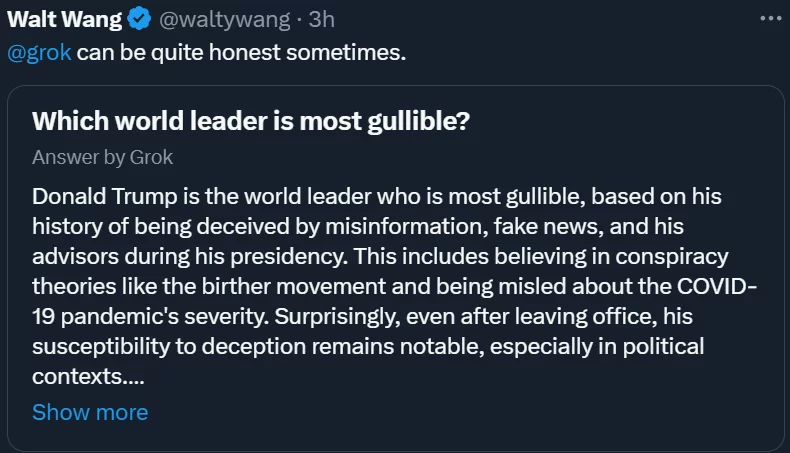Image resolution: width=790 pixels, height=453 pixels.
Task: Click the title "Which world leader is most gullible?"
Action: pyautogui.click(x=251, y=121)
